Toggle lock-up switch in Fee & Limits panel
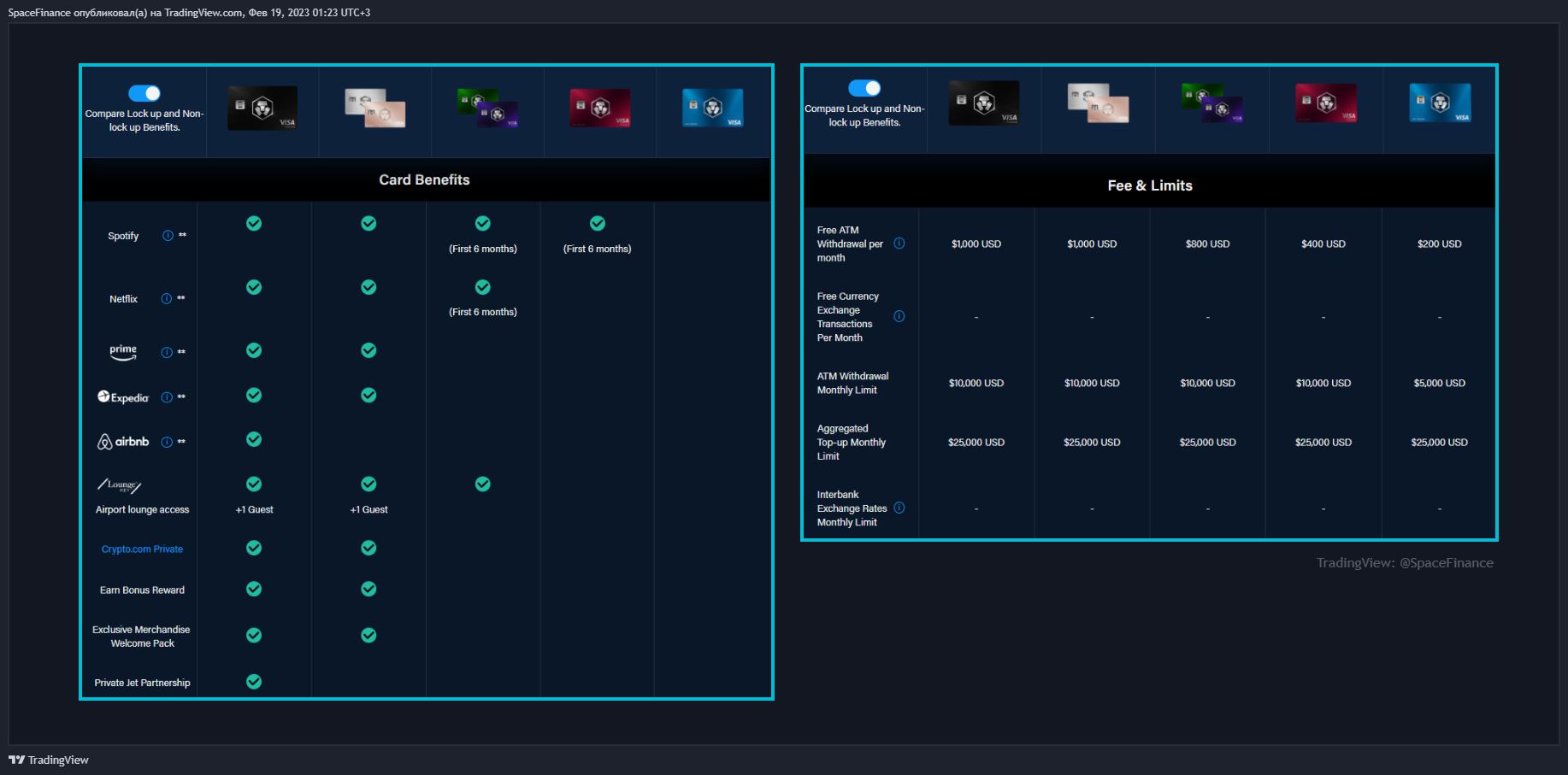This screenshot has width=1568, height=775. click(x=864, y=88)
